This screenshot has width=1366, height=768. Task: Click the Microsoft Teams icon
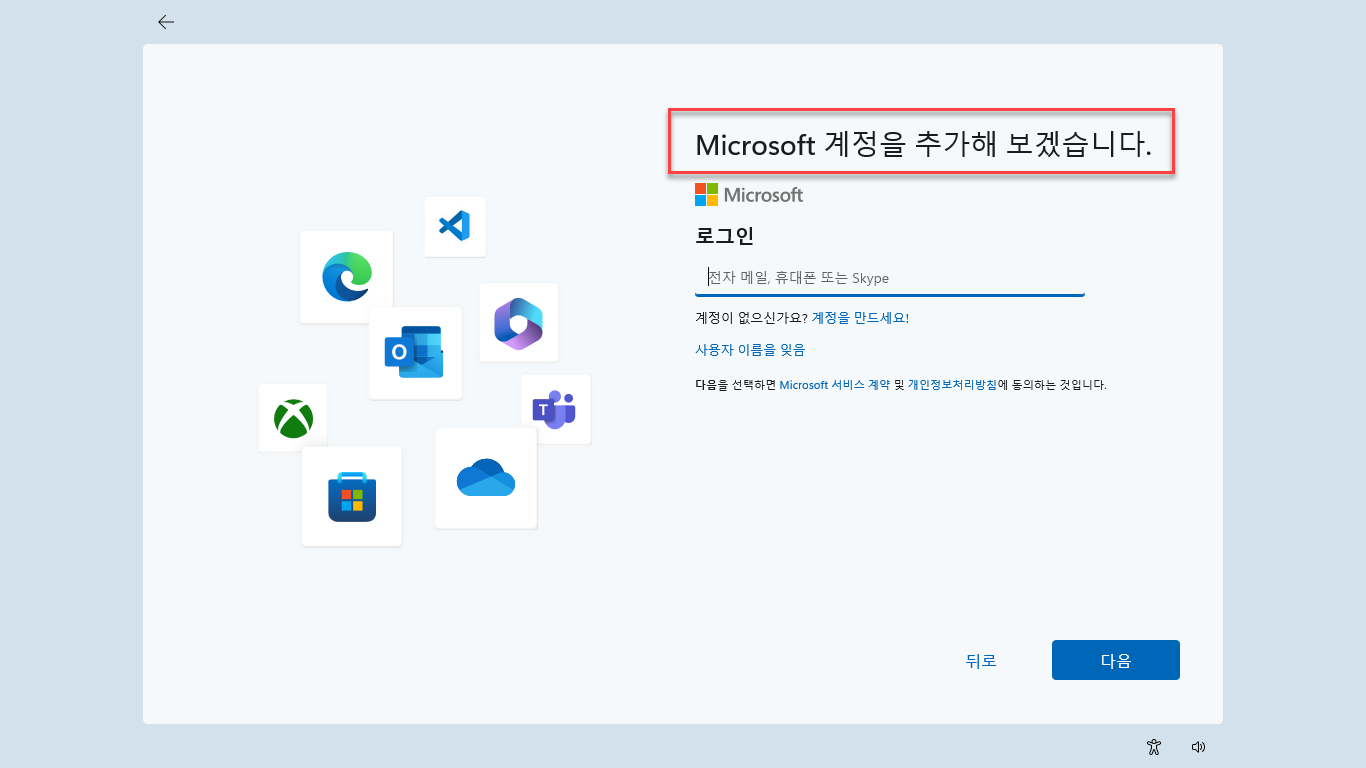click(x=554, y=409)
